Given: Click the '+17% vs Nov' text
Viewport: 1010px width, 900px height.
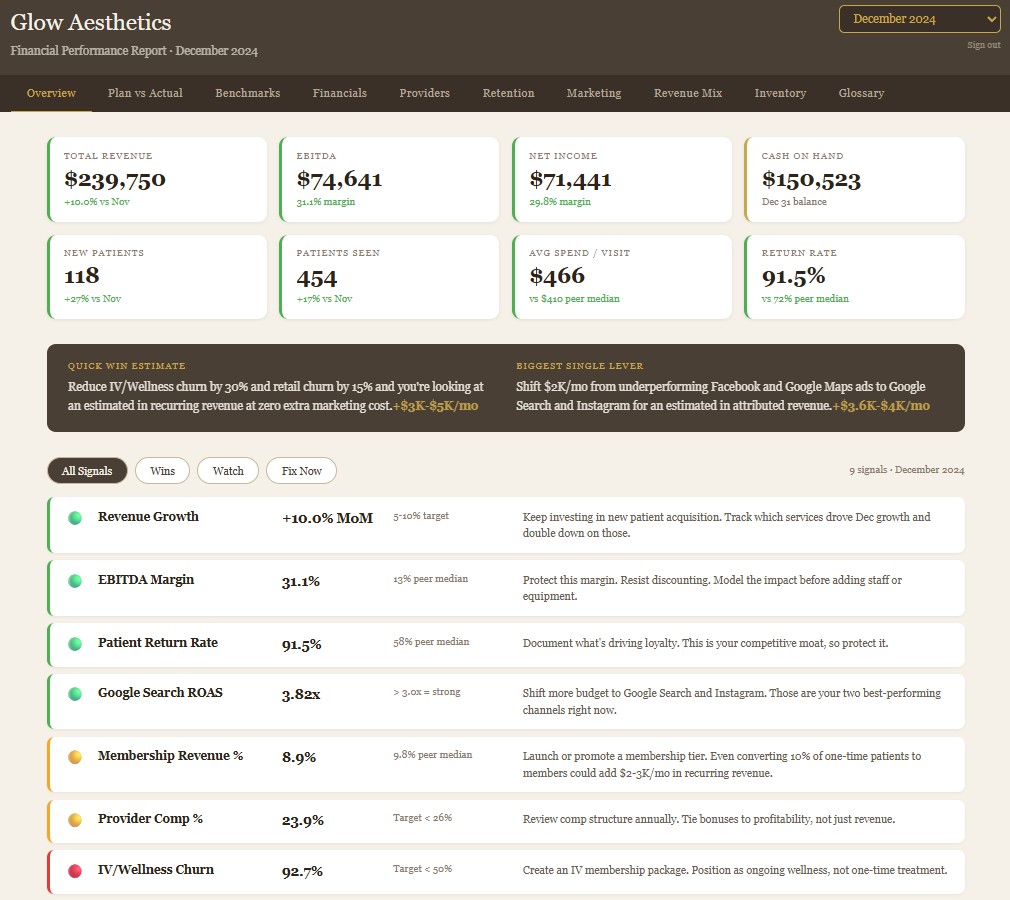Looking at the screenshot, I should tap(324, 298).
